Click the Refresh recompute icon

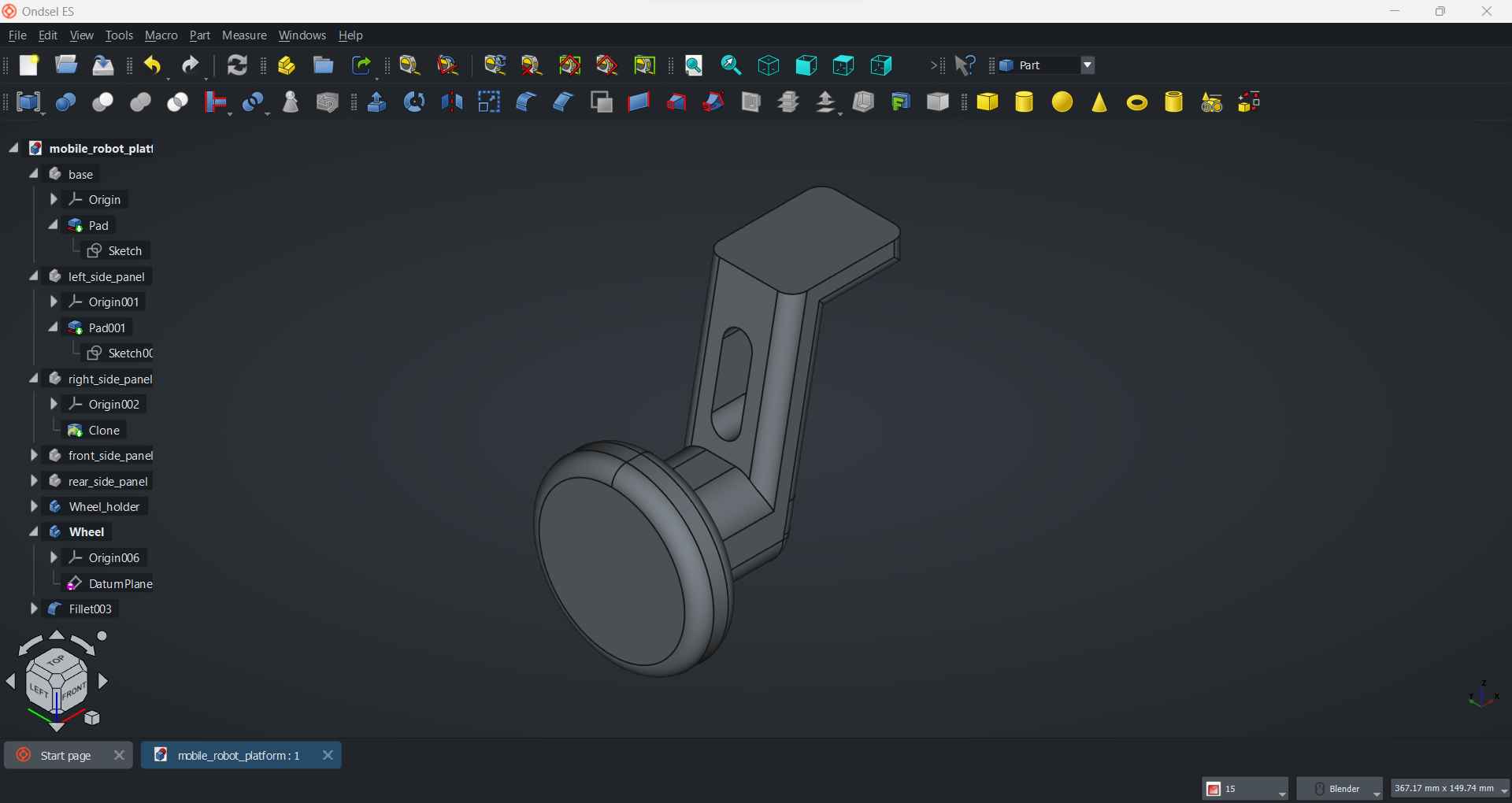[237, 65]
